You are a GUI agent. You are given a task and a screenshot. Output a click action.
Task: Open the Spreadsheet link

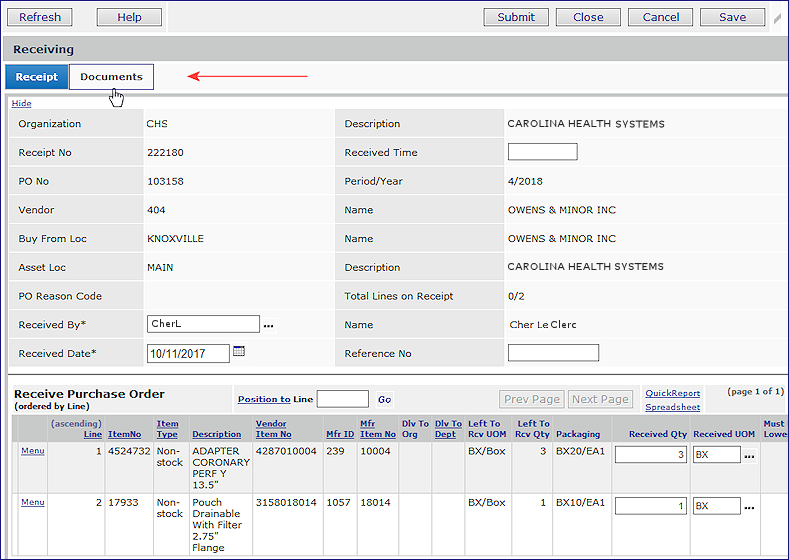tap(672, 407)
